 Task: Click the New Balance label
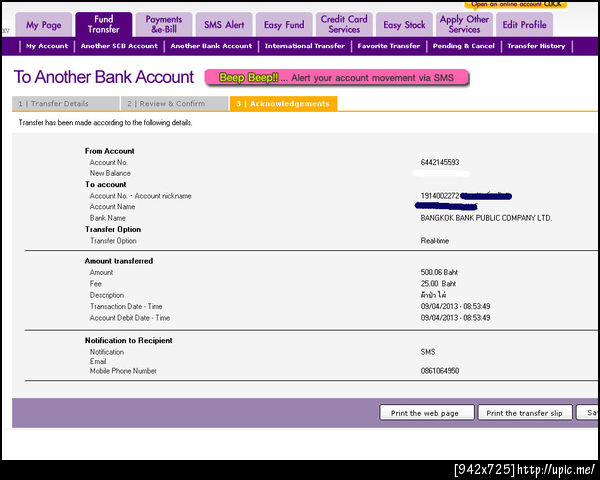click(x=110, y=173)
